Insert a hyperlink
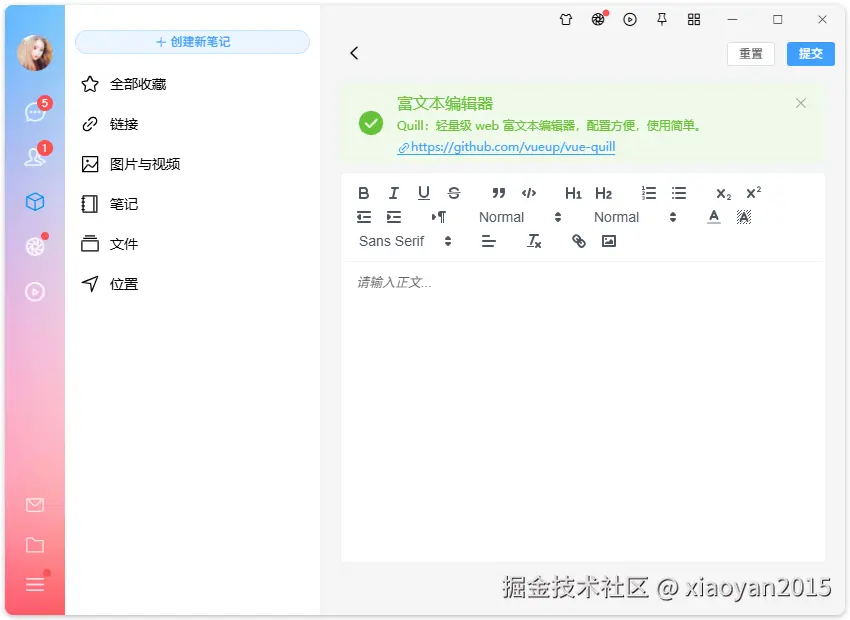 (579, 241)
